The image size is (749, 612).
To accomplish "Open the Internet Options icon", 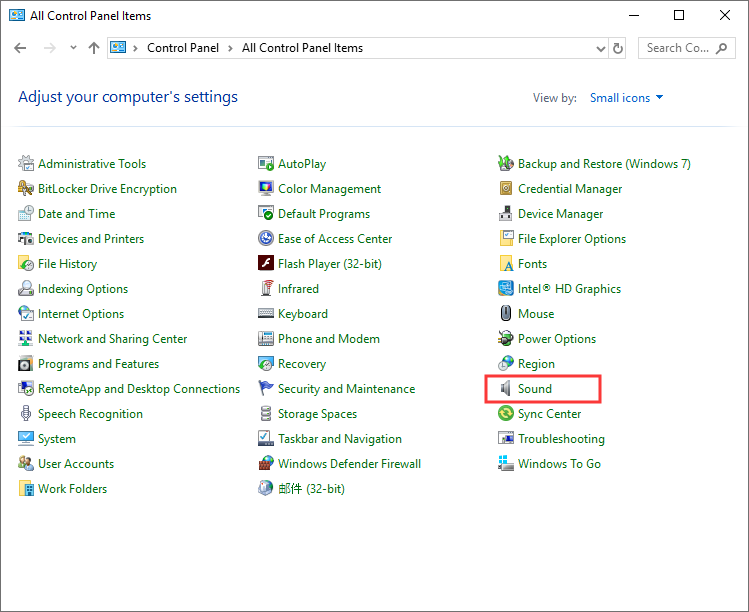I will pyautogui.click(x=26, y=313).
